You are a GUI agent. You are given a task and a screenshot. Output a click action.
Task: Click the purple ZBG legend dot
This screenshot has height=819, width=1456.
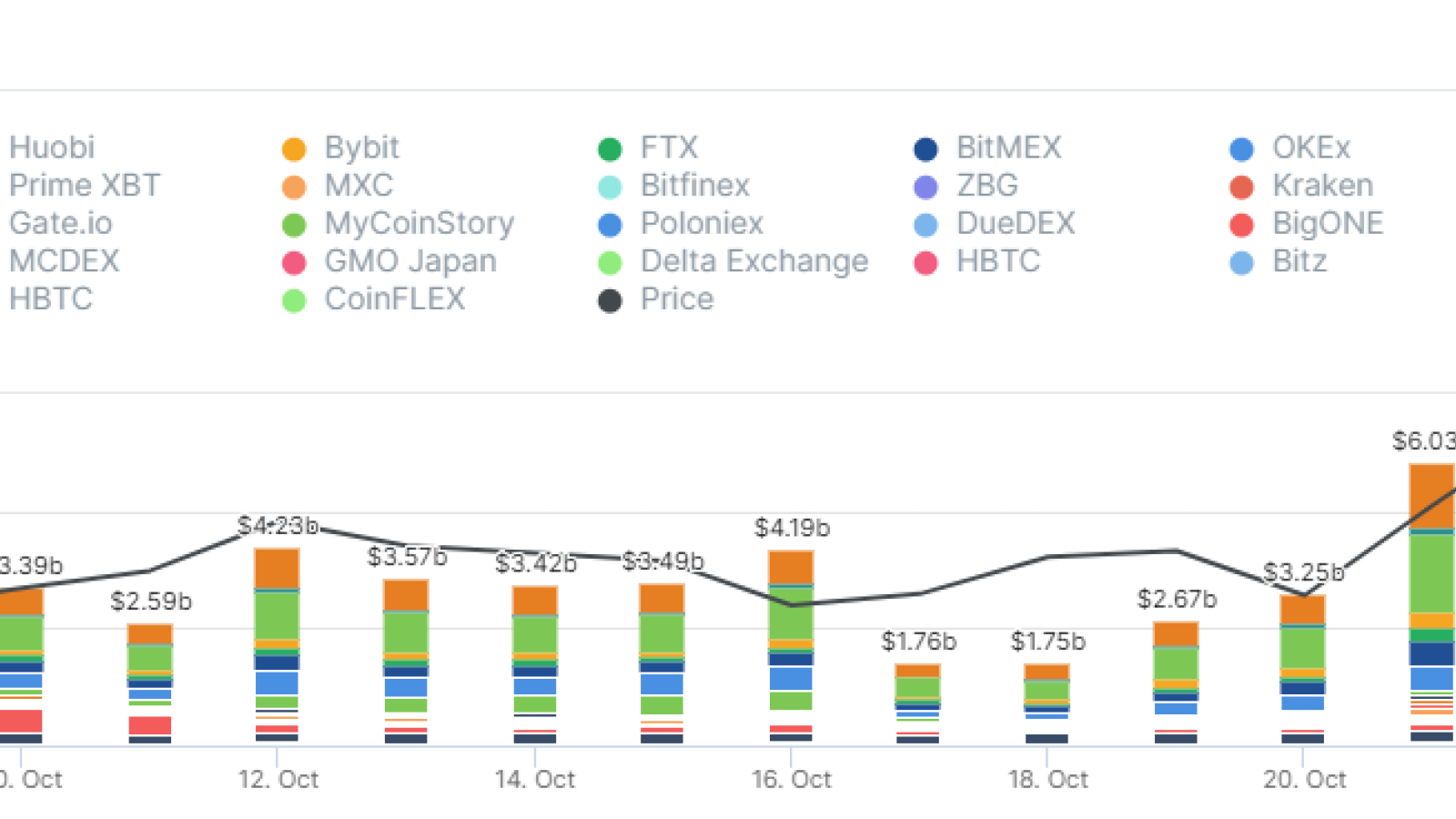[x=925, y=187]
